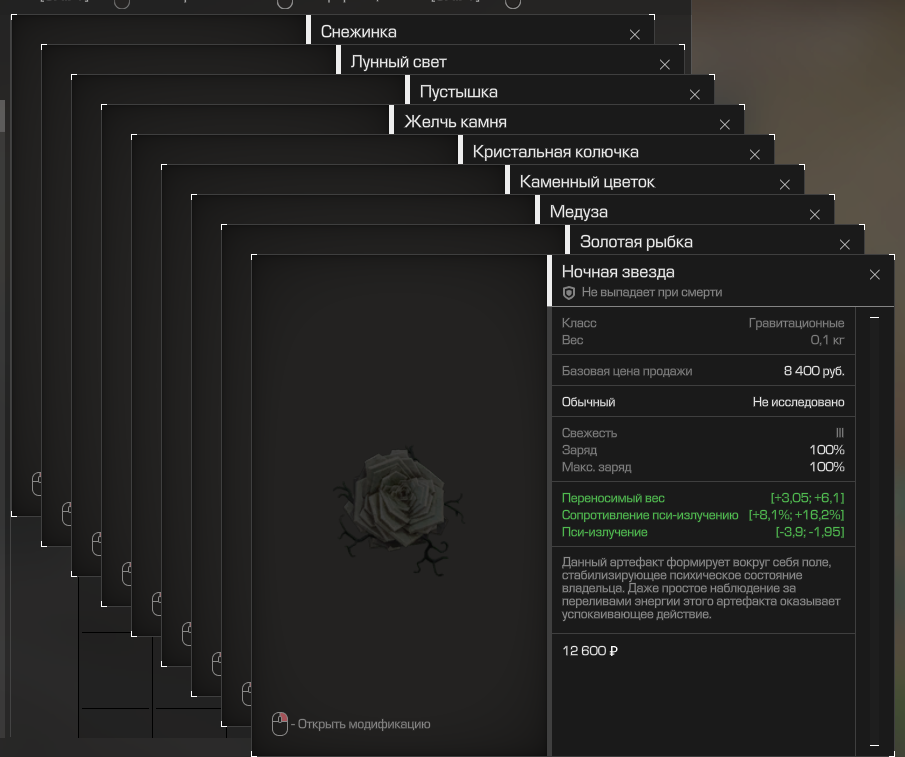Click the 8 400 руб. base price

coord(814,371)
